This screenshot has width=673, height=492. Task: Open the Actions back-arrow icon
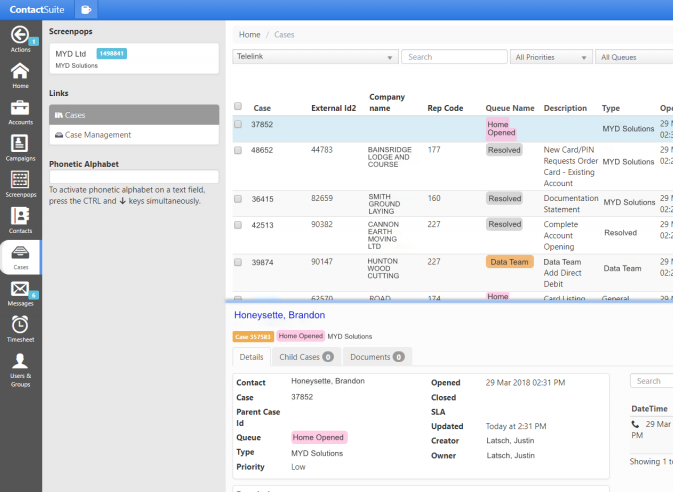[x=20, y=35]
